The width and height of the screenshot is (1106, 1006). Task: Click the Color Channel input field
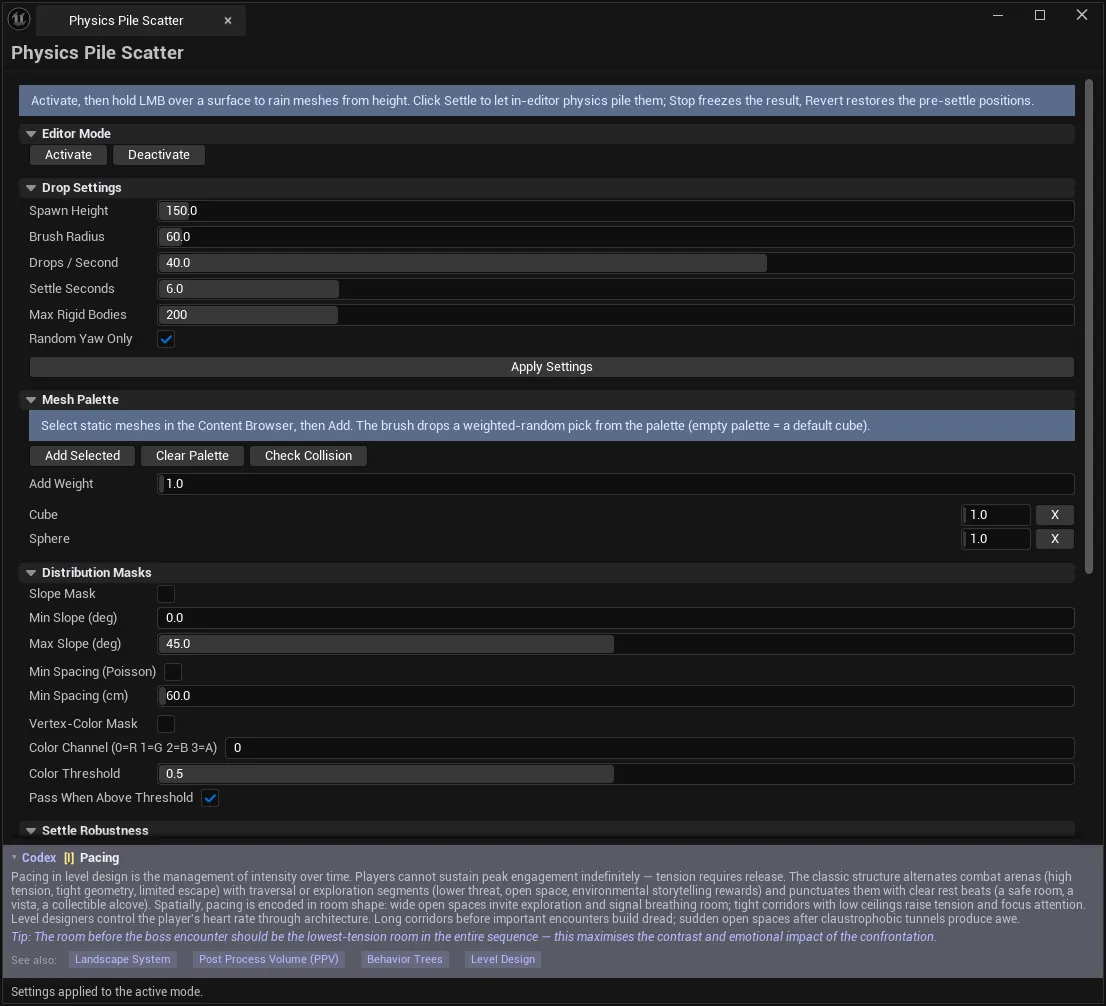[x=650, y=748]
